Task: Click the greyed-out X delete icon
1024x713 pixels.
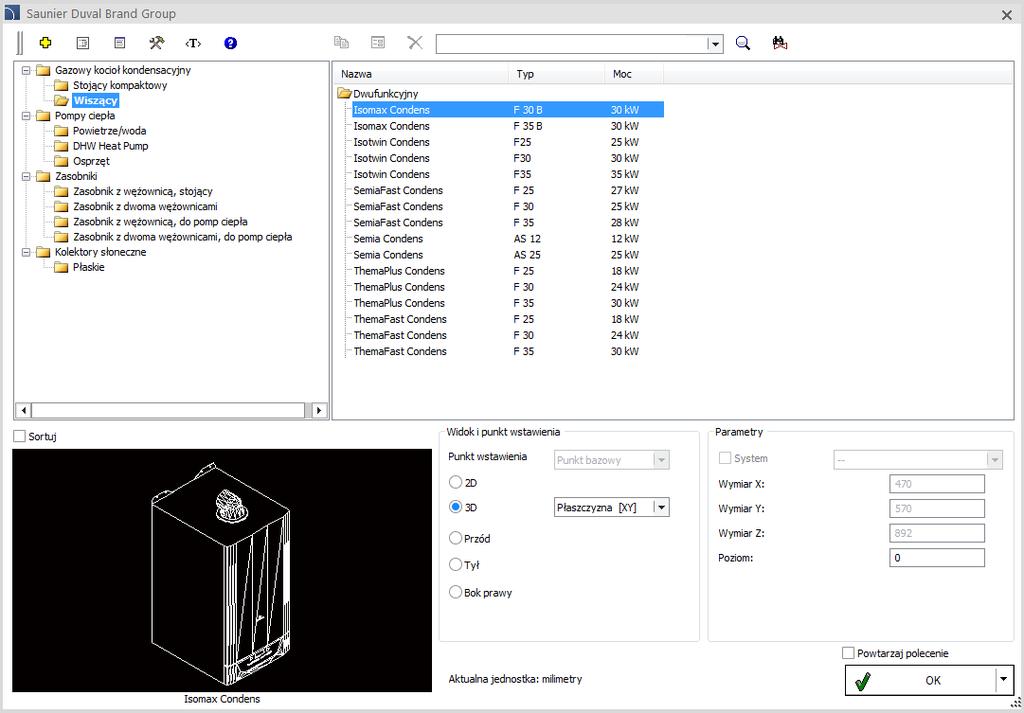Action: [x=415, y=43]
